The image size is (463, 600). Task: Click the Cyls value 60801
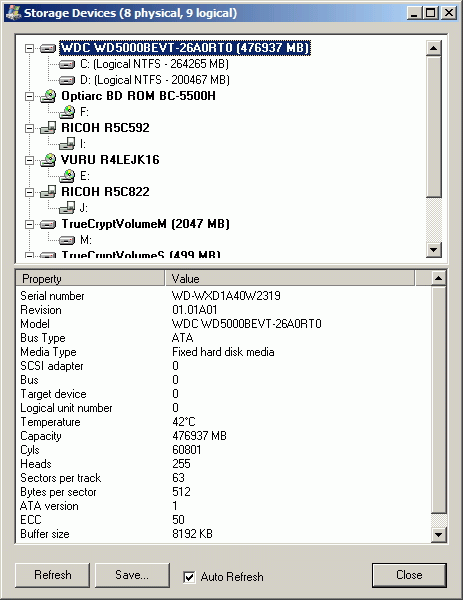(x=187, y=450)
